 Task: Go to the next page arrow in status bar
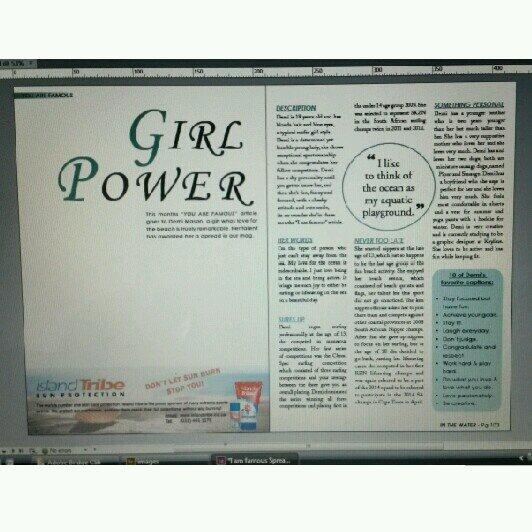coord(14,451)
